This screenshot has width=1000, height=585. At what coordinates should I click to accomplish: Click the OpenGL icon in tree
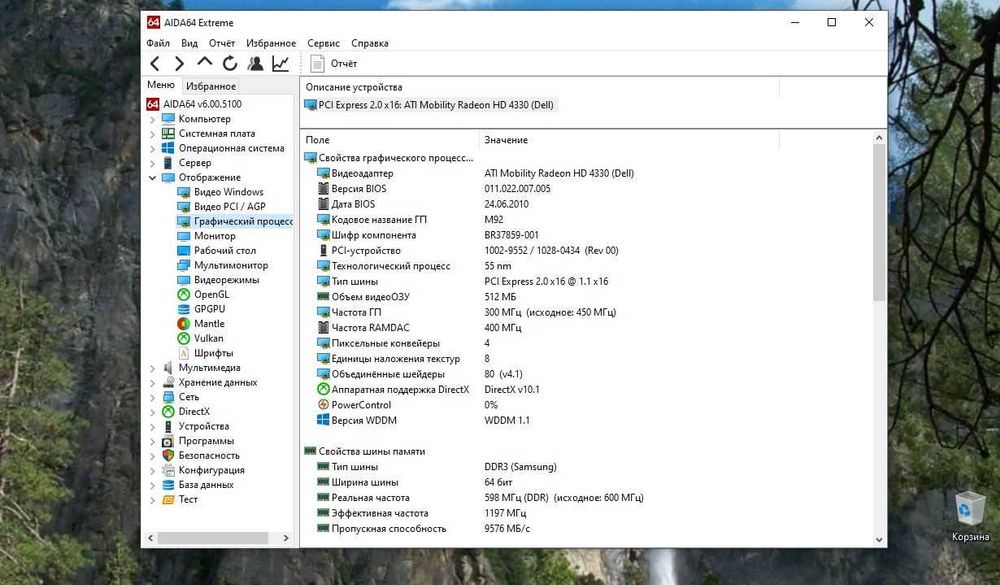(x=184, y=295)
